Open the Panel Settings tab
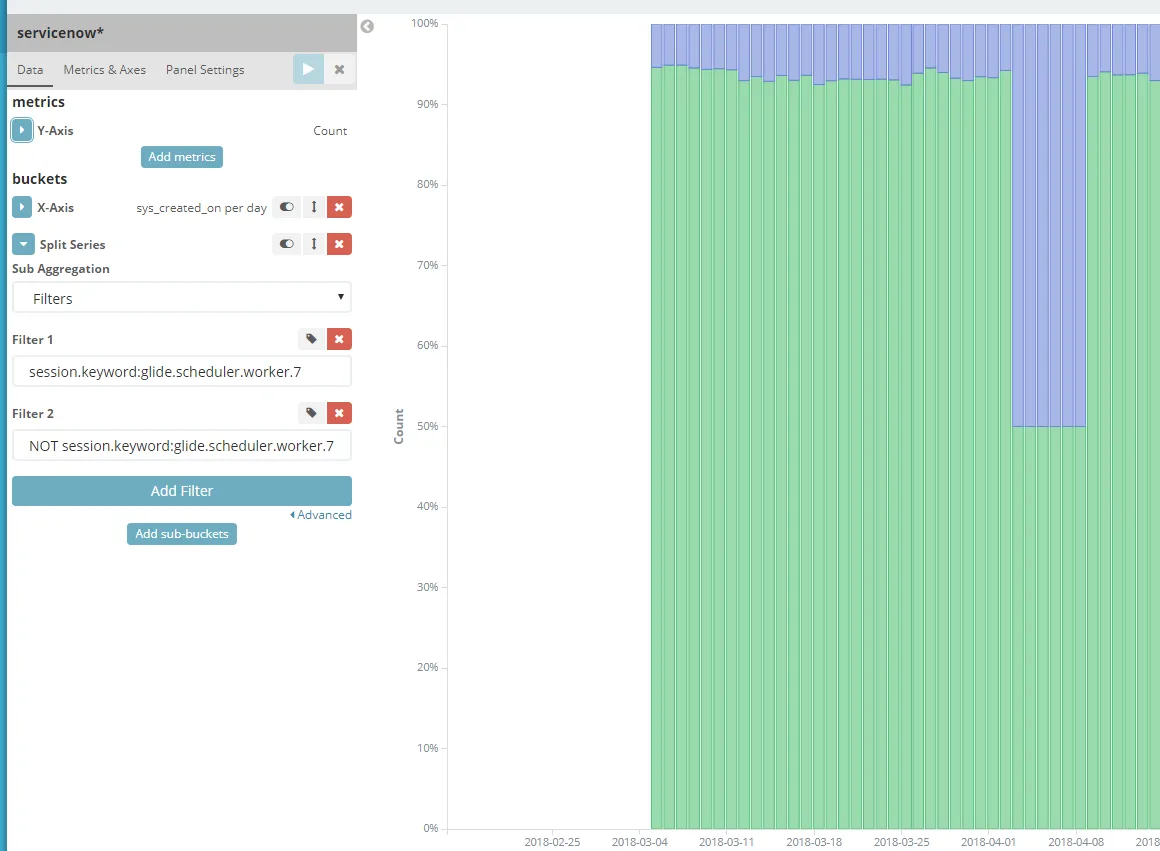This screenshot has width=1160, height=851. point(205,70)
